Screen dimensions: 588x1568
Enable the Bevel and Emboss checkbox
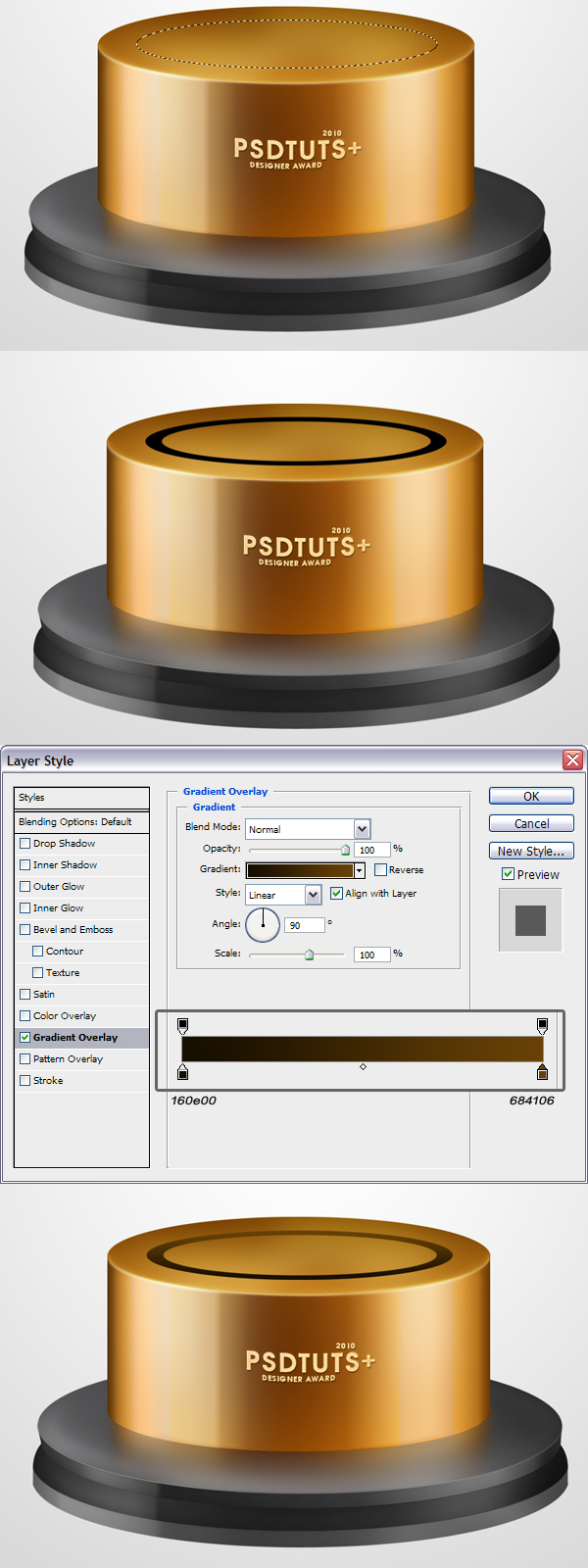click(25, 929)
